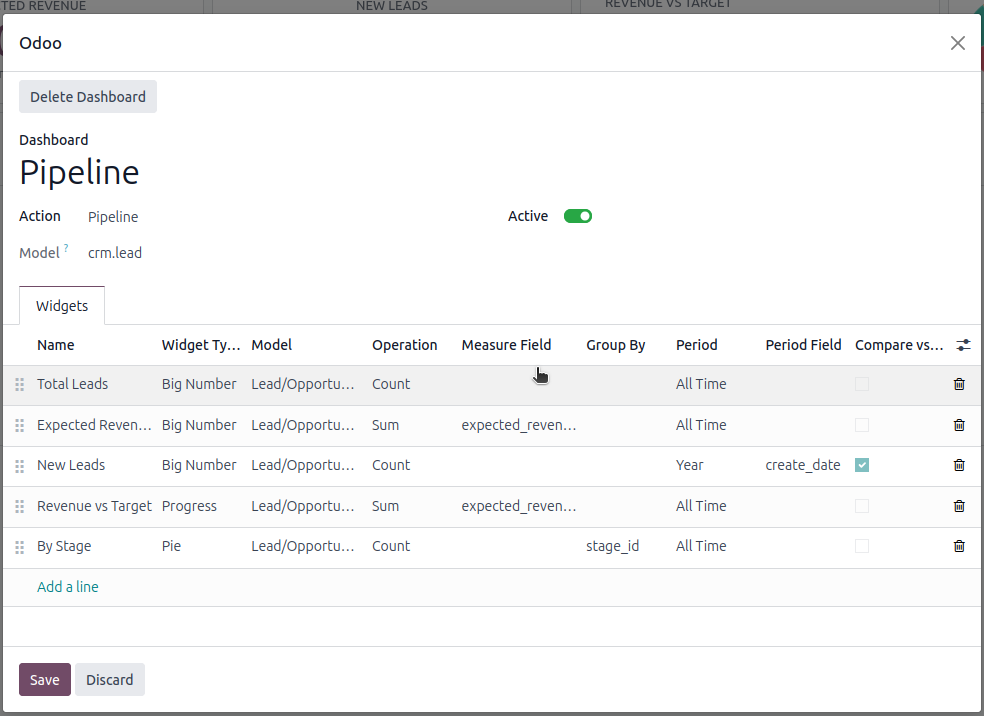Toggle the Active switch off
The image size is (984, 716).
(577, 216)
